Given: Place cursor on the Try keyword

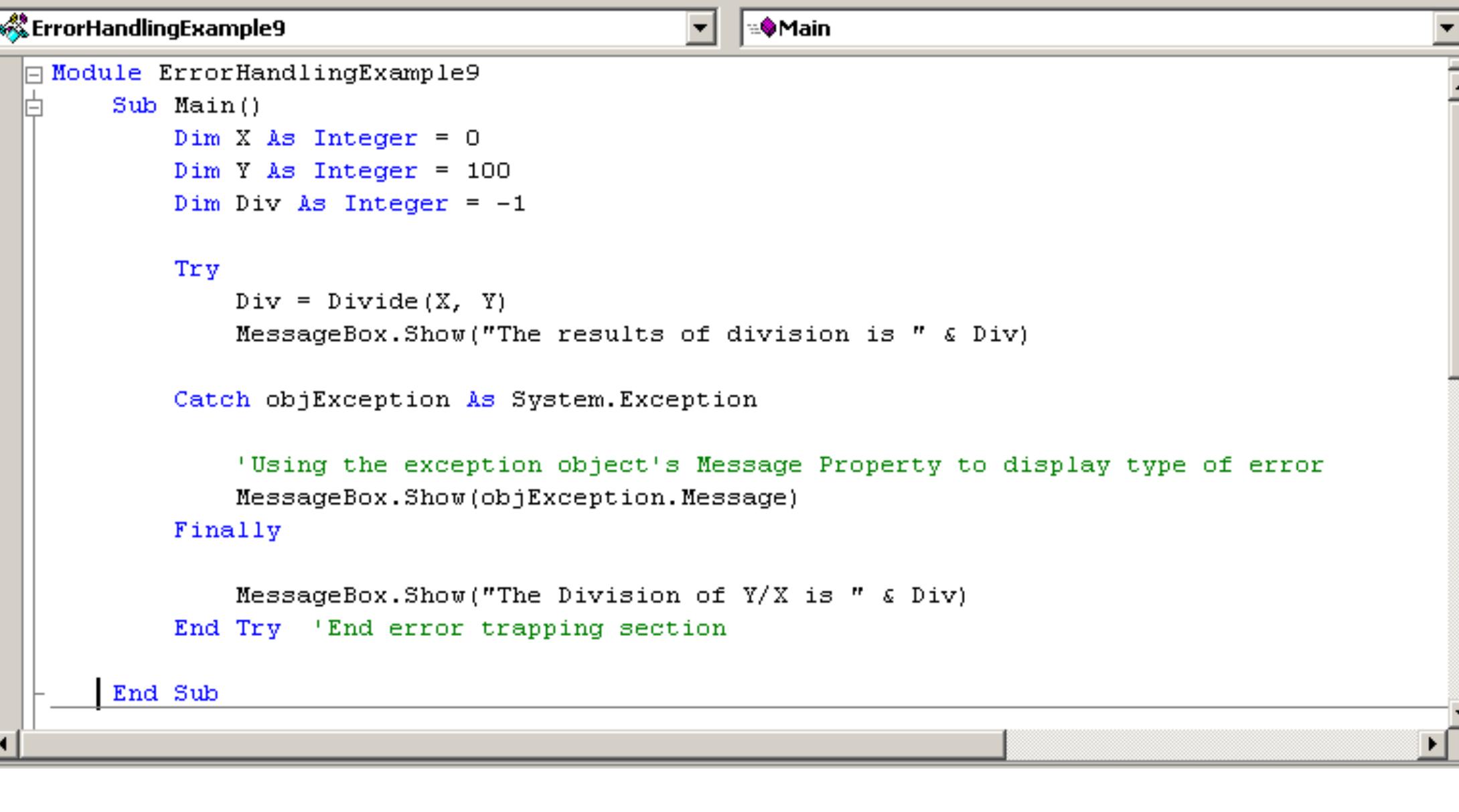Looking at the screenshot, I should point(196,269).
